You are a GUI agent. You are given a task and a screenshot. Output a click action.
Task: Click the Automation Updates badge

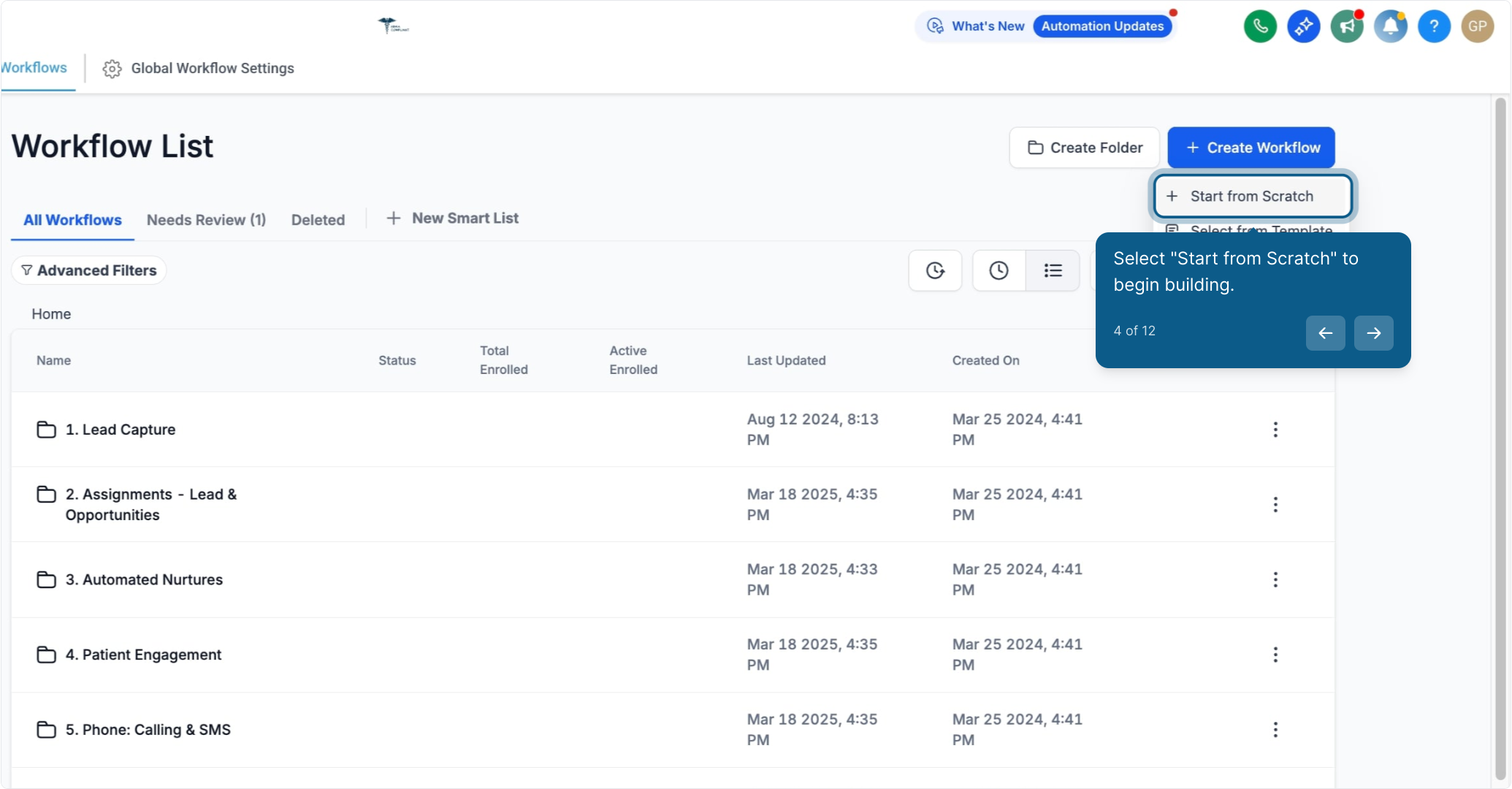[1101, 26]
